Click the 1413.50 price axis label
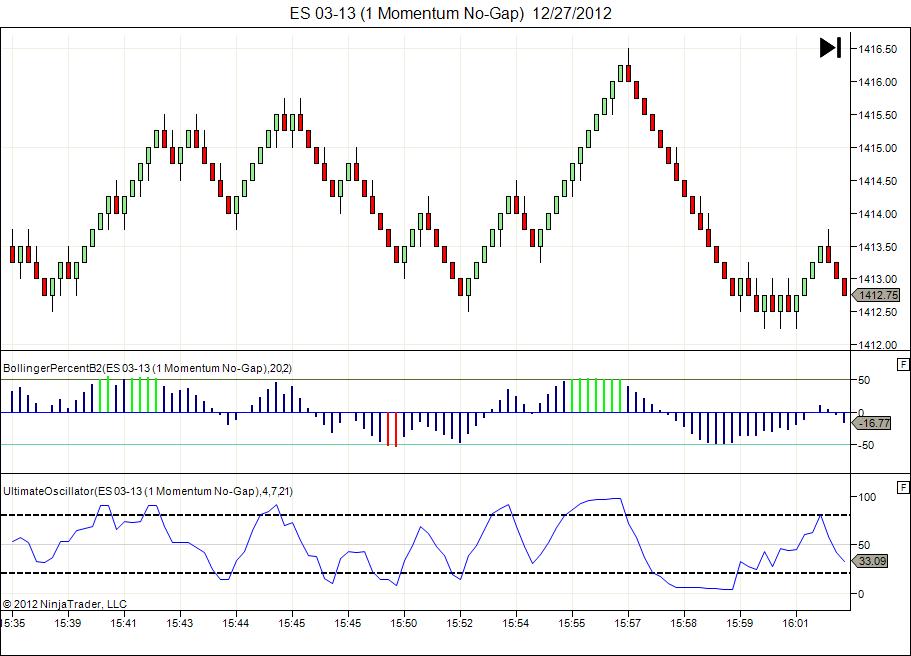The image size is (911, 656). (877, 247)
